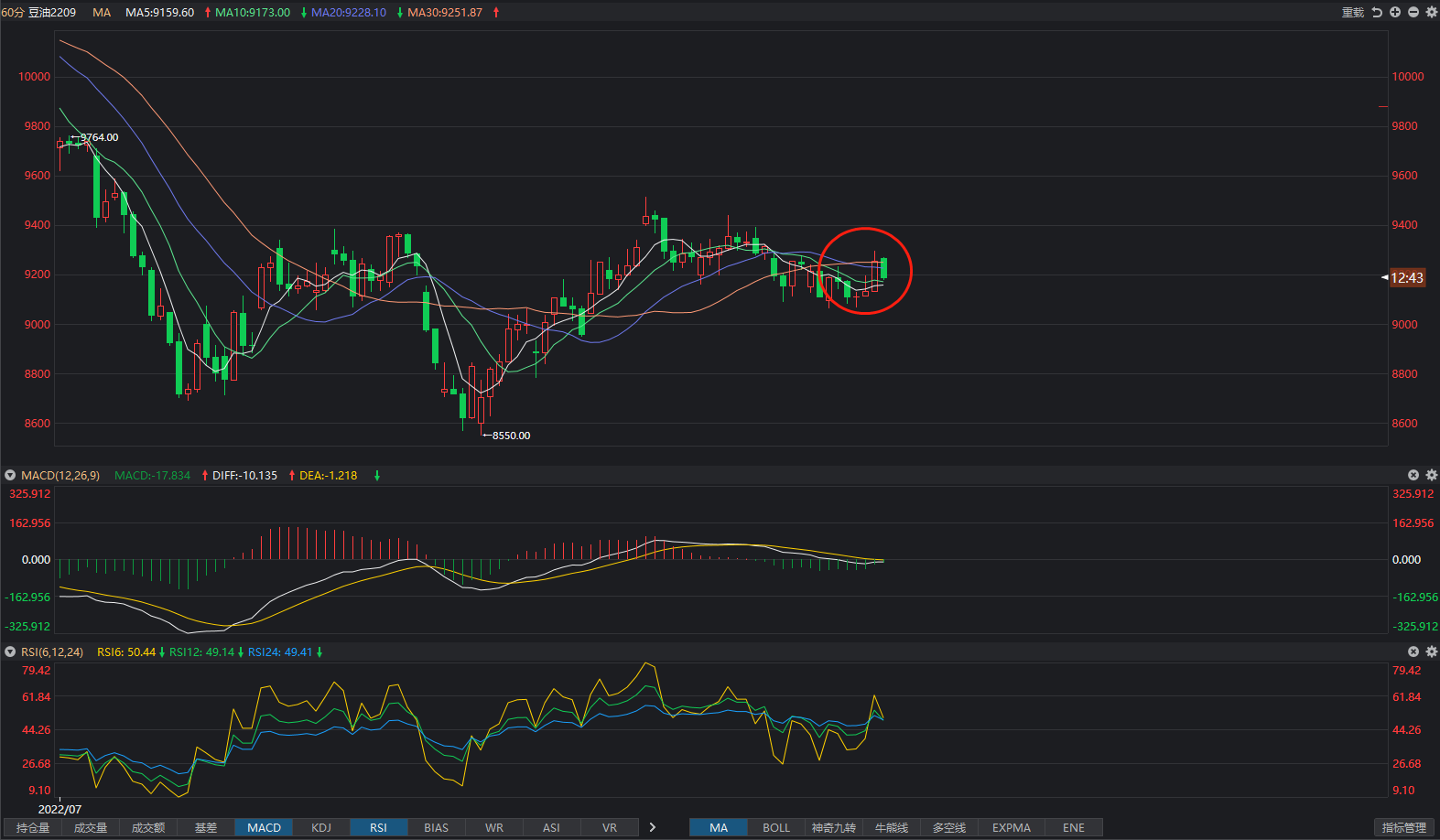Open main chart settings gear icon
This screenshot has height=840, width=1440.
tap(1432, 12)
